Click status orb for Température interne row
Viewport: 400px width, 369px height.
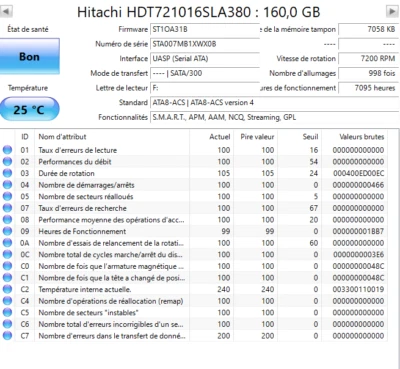[x=7, y=289]
